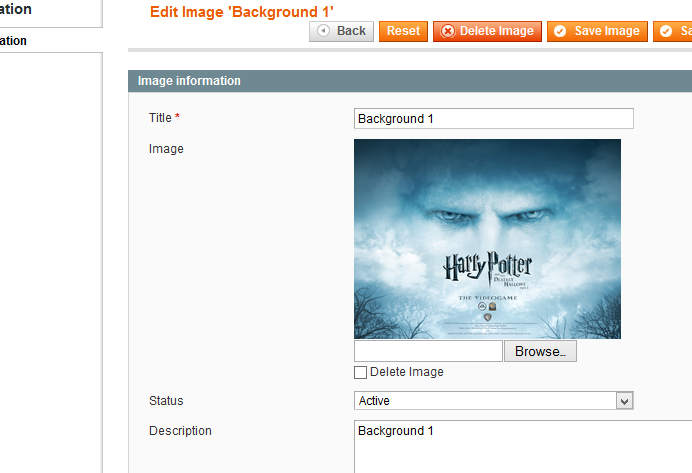Click the Save Image button
Image resolution: width=692 pixels, height=473 pixels.
point(597,31)
